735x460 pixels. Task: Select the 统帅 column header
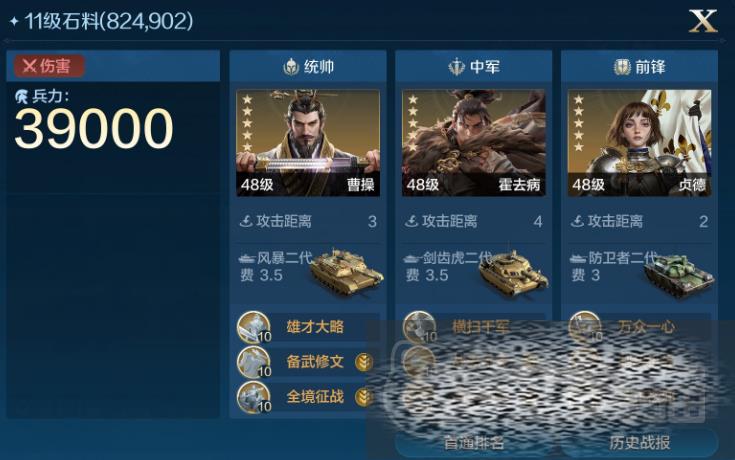(308, 67)
